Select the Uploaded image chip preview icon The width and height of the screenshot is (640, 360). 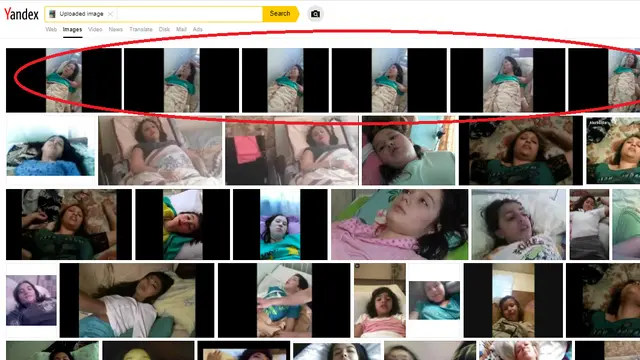coord(52,14)
